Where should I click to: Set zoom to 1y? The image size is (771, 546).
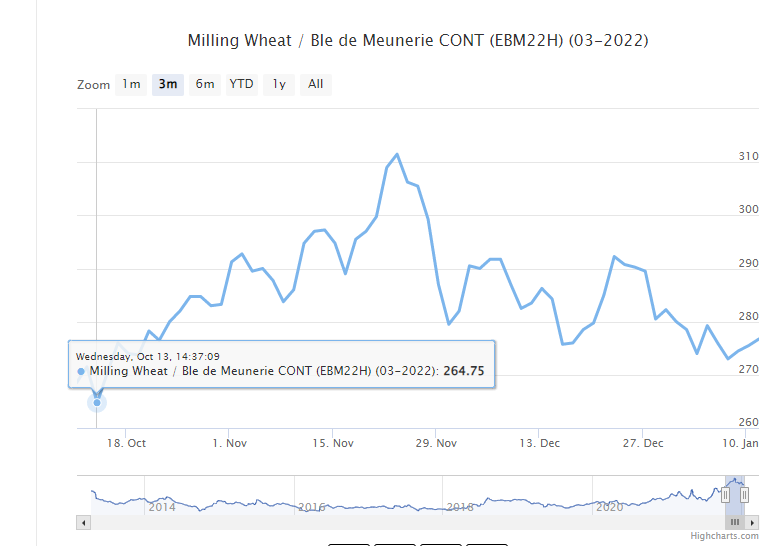click(279, 84)
